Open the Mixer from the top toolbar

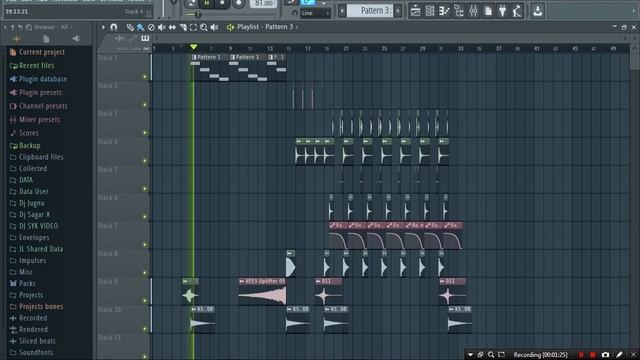(x=473, y=11)
